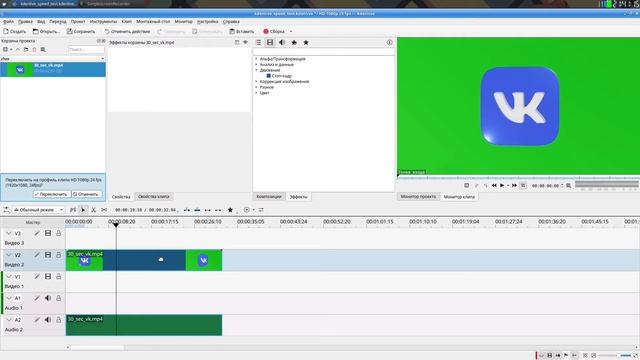Expand the Коррекция изображения category
Screen dimensions: 640x360
256,82
